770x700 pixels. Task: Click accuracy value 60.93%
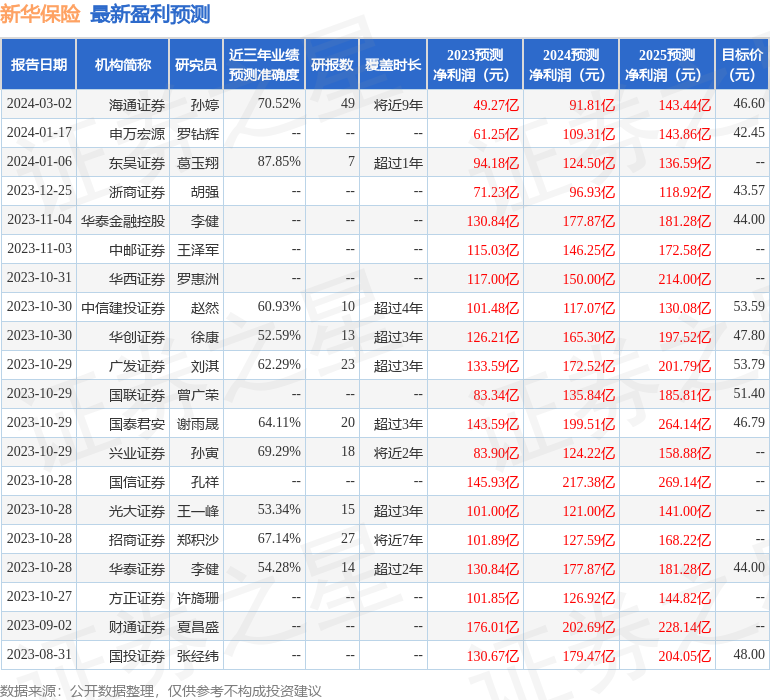[x=279, y=307]
